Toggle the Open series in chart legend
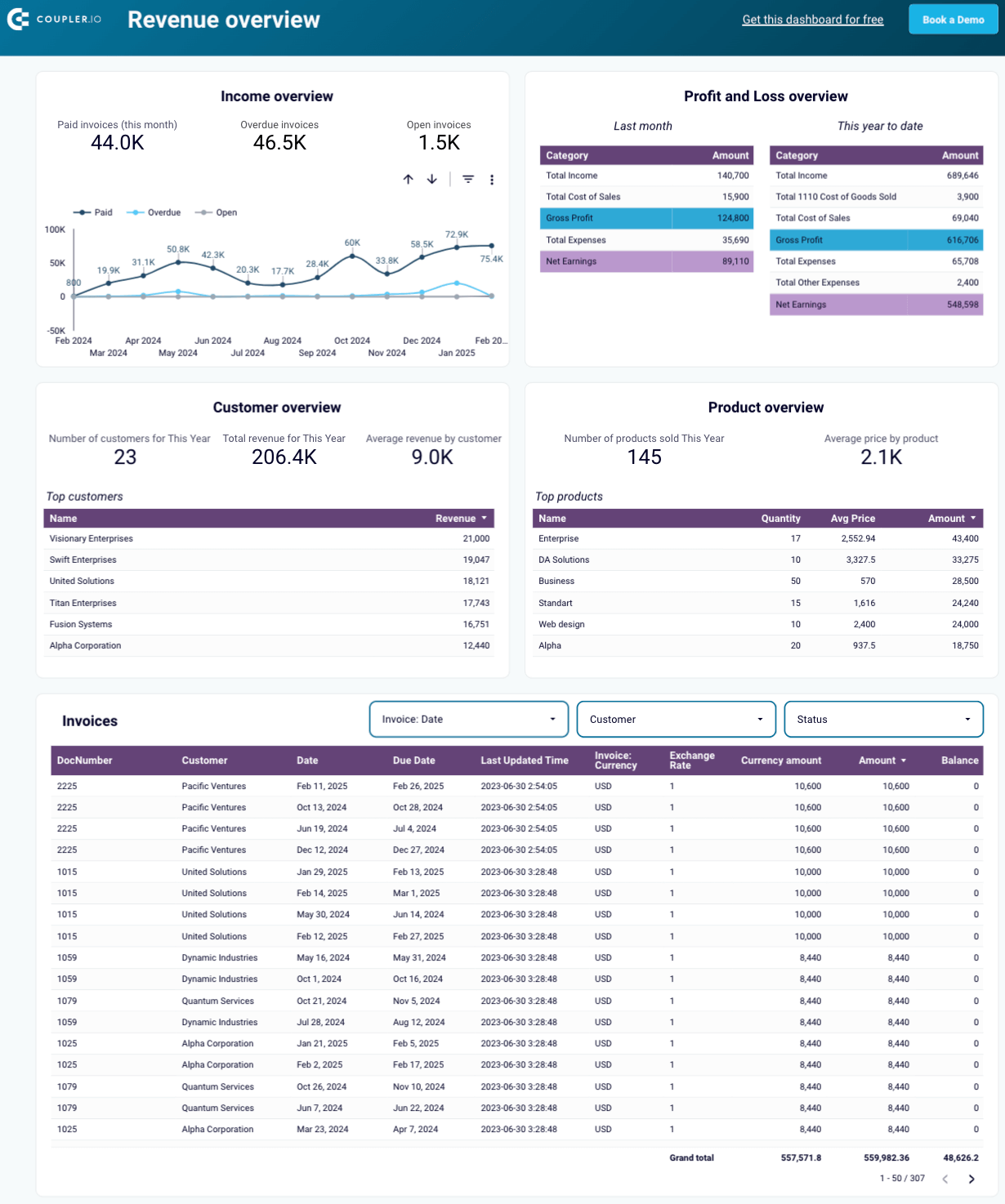Screen dimensions: 1005x1204 [217, 212]
